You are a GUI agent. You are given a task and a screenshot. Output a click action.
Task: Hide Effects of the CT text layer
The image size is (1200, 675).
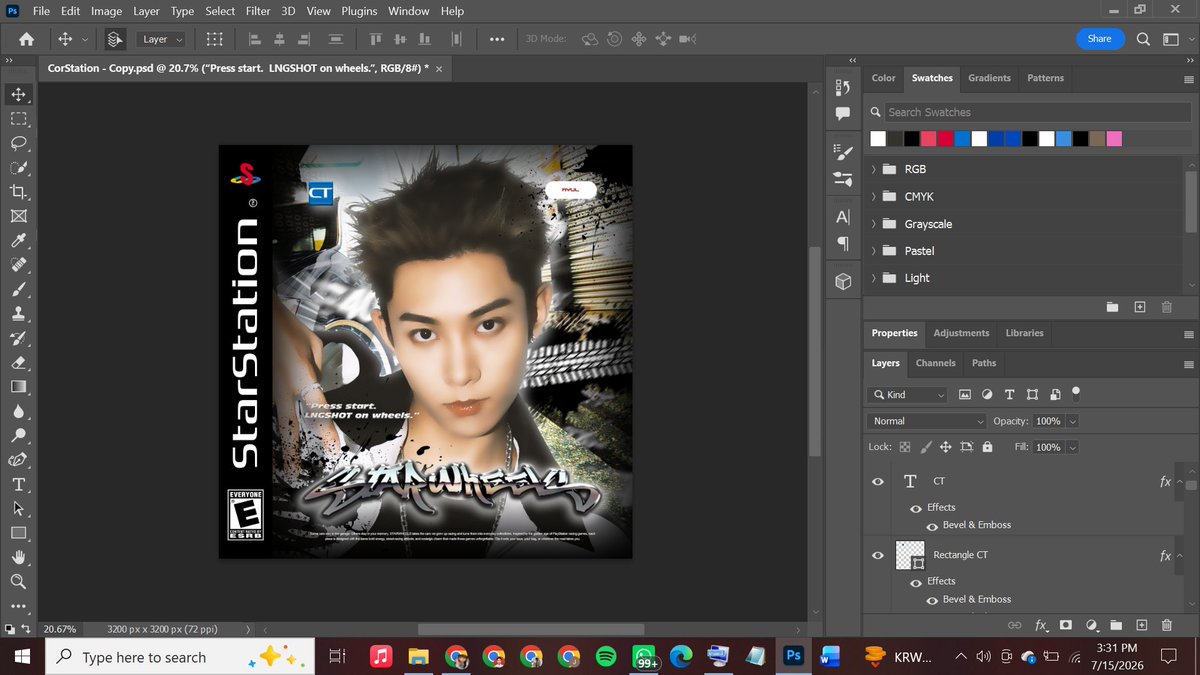click(x=915, y=507)
